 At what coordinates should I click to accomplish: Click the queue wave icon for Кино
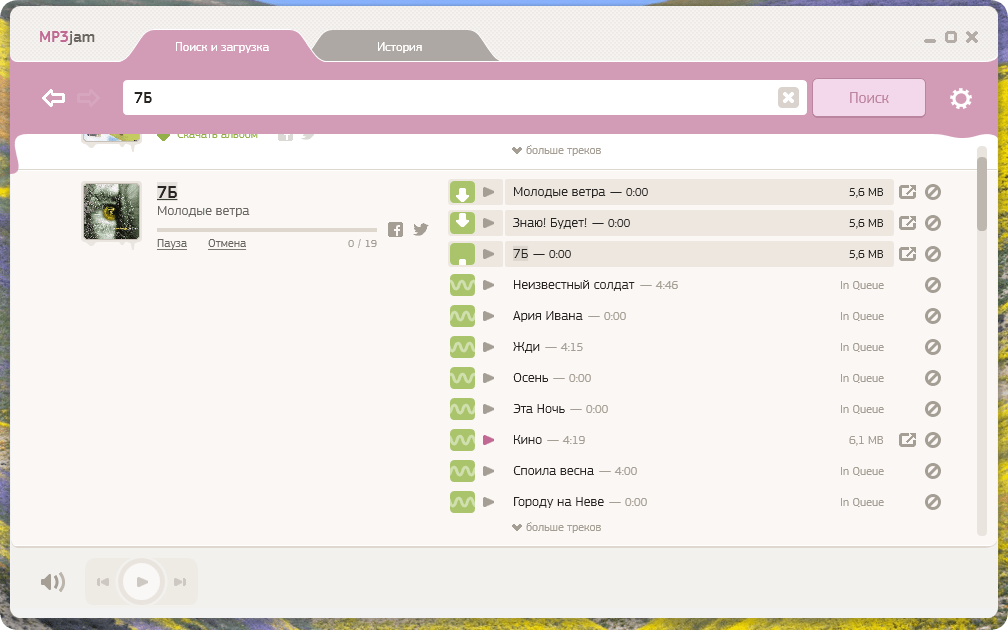(462, 440)
